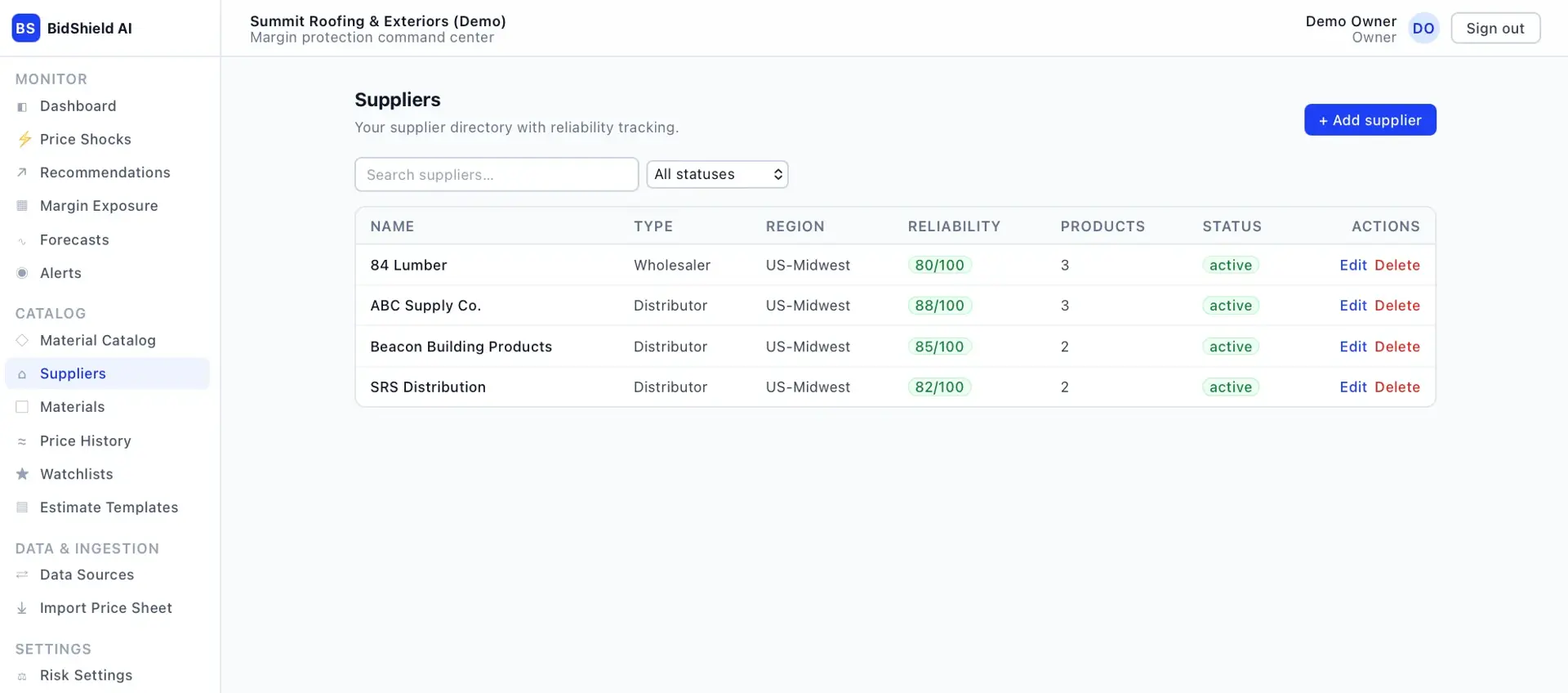The width and height of the screenshot is (1568, 693).
Task: Click the Import Price Sheet download icon
Action: click(x=22, y=608)
